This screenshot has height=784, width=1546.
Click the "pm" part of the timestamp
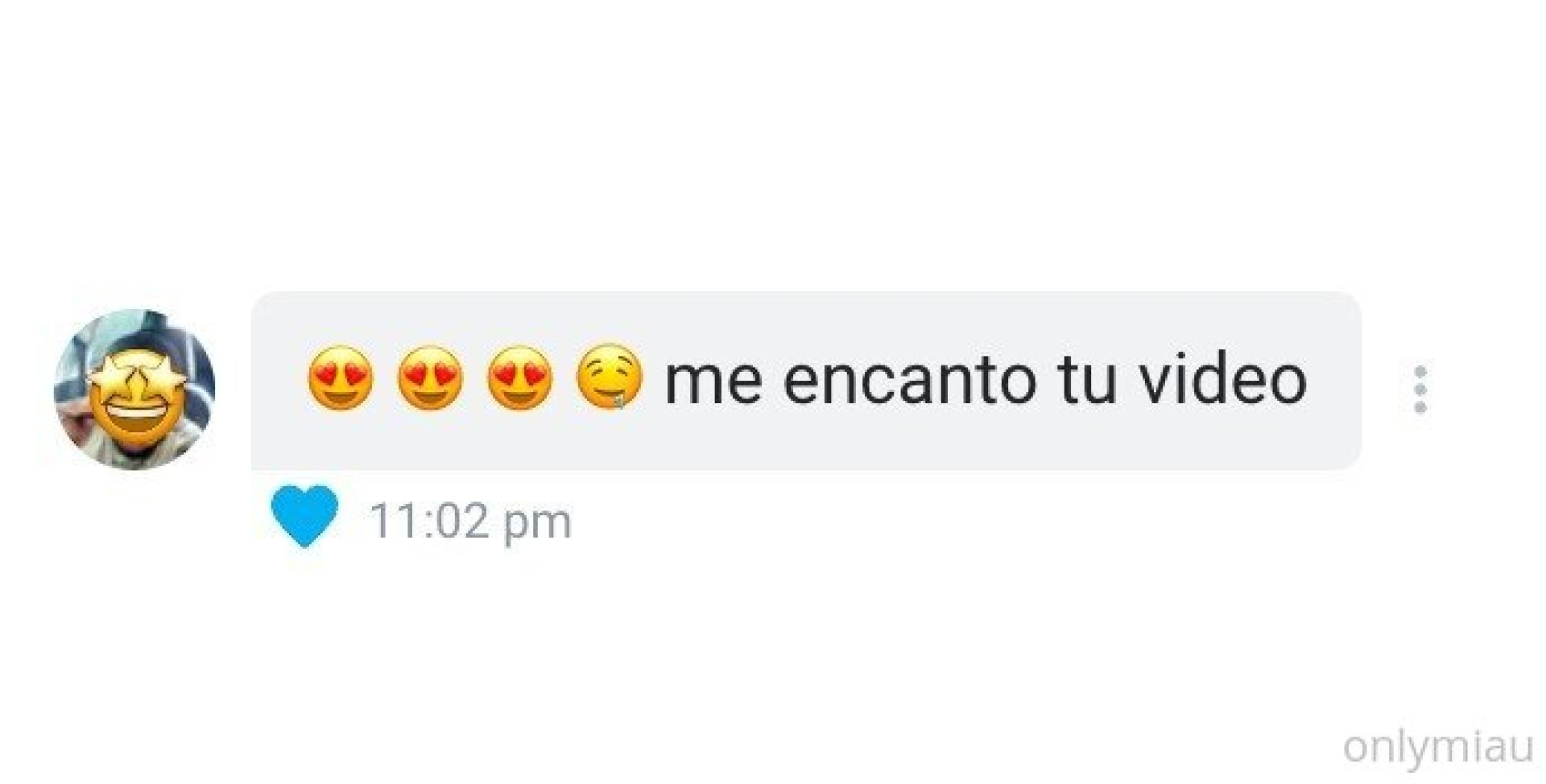[538, 525]
